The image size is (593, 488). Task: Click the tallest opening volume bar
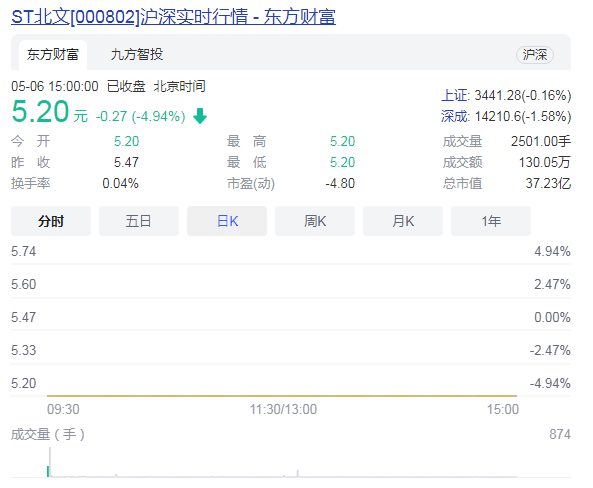[x=50, y=462]
